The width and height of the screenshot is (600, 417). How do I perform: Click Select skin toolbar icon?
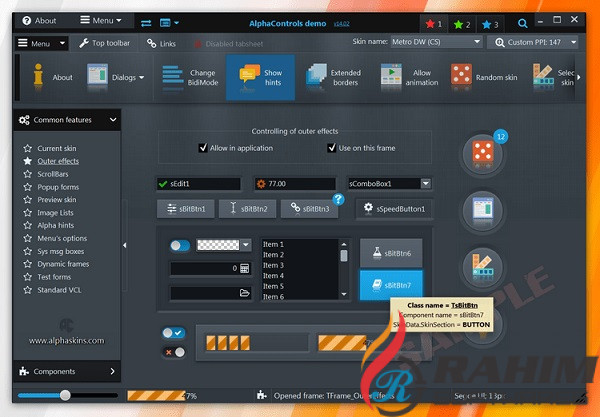pyautogui.click(x=543, y=76)
